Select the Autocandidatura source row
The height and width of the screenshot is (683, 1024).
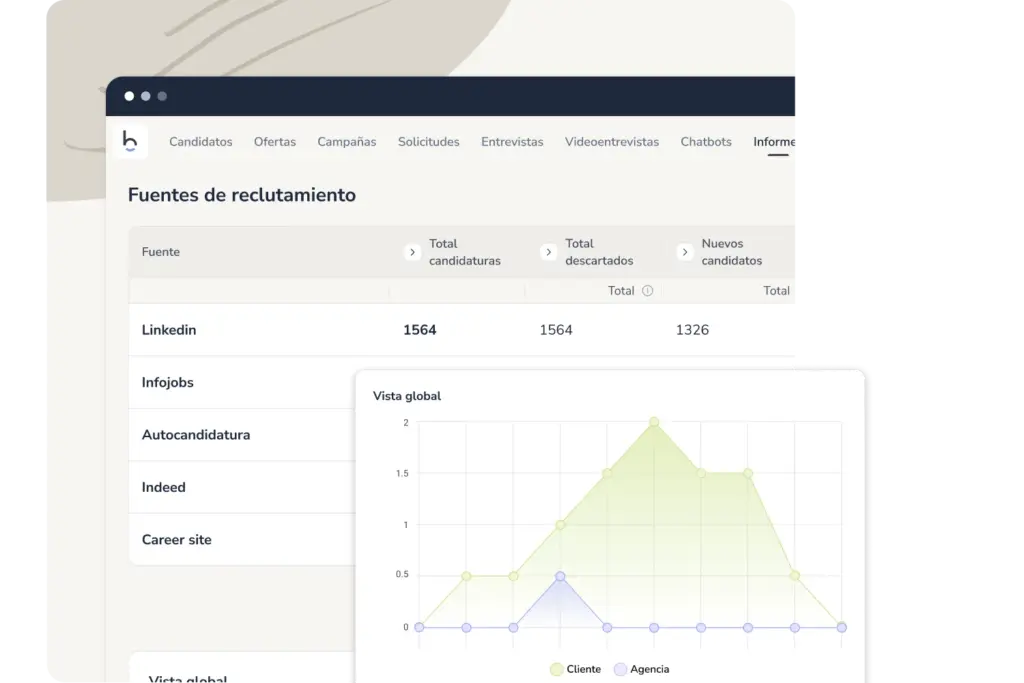242,435
